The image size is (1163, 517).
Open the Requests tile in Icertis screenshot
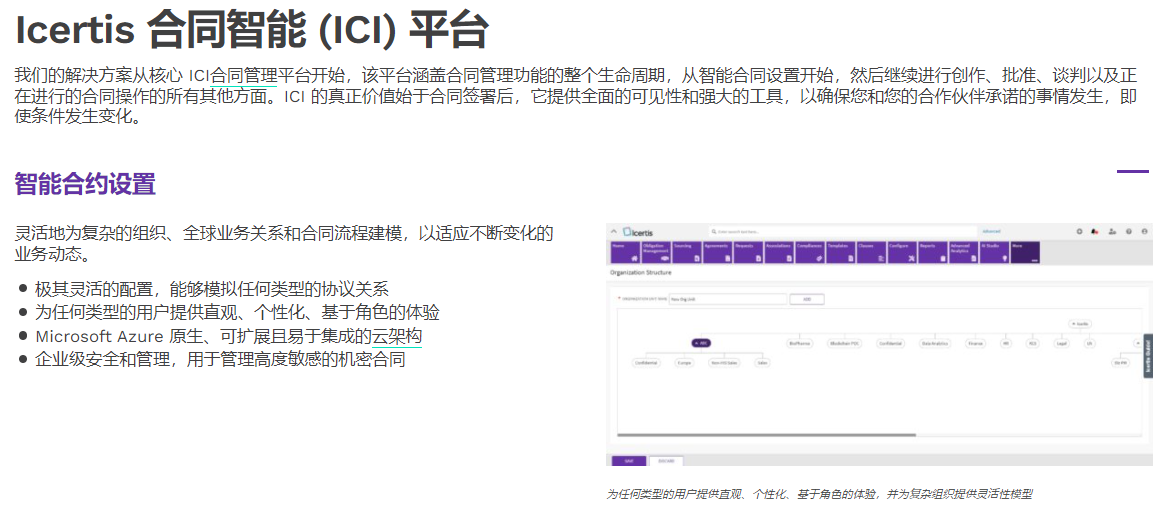pyautogui.click(x=748, y=252)
